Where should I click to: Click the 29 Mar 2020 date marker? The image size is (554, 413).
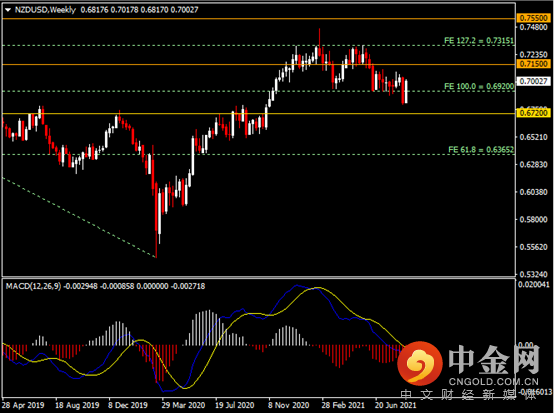tap(183, 405)
